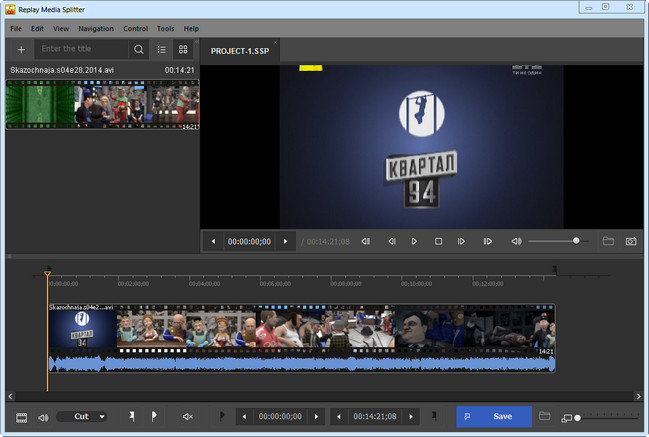The width and height of the screenshot is (649, 437).
Task: Add a media file with the plus icon
Action: pyautogui.click(x=21, y=50)
